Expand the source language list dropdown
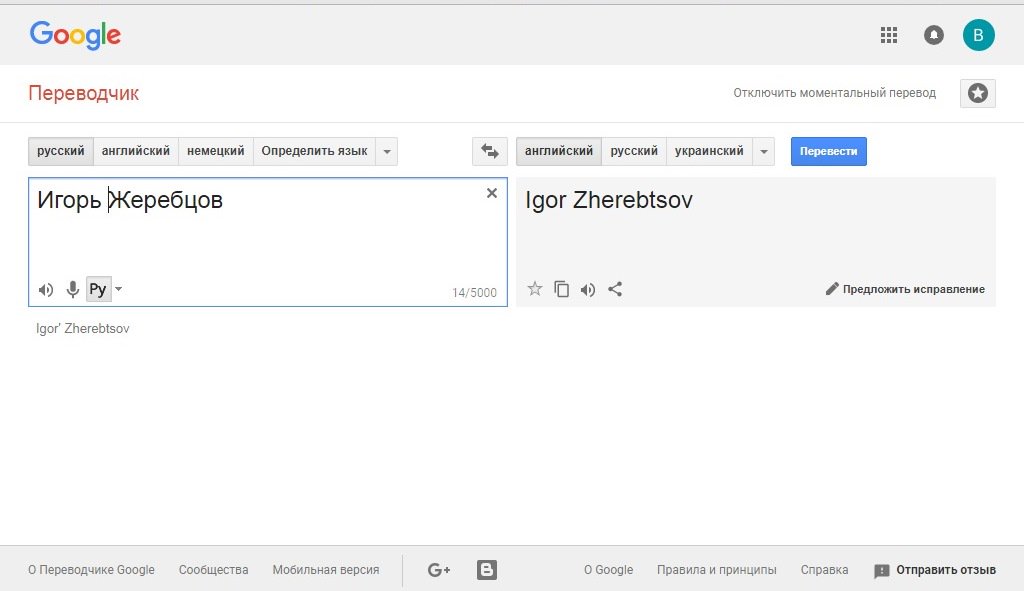 coord(388,152)
